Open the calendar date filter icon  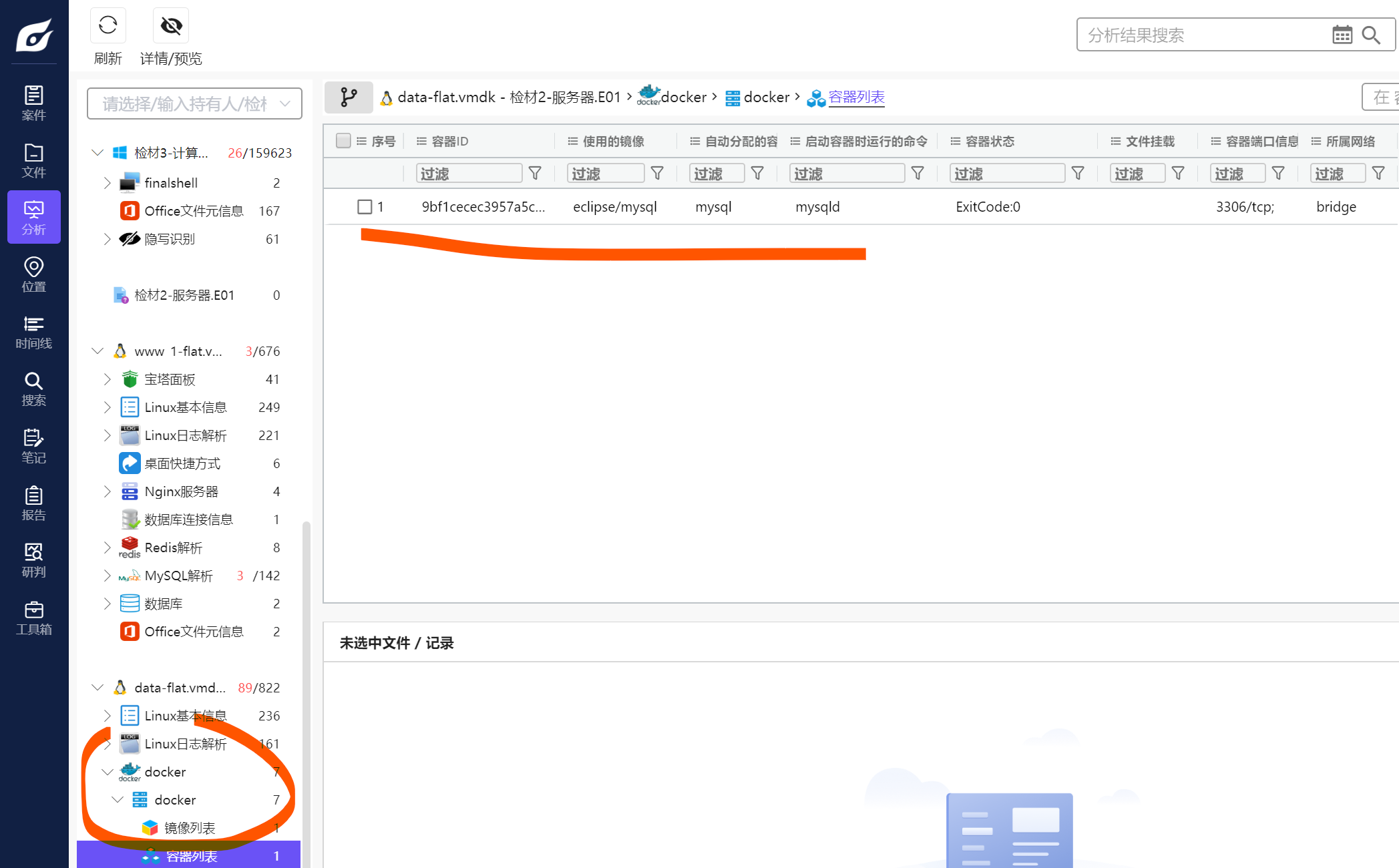1342,35
